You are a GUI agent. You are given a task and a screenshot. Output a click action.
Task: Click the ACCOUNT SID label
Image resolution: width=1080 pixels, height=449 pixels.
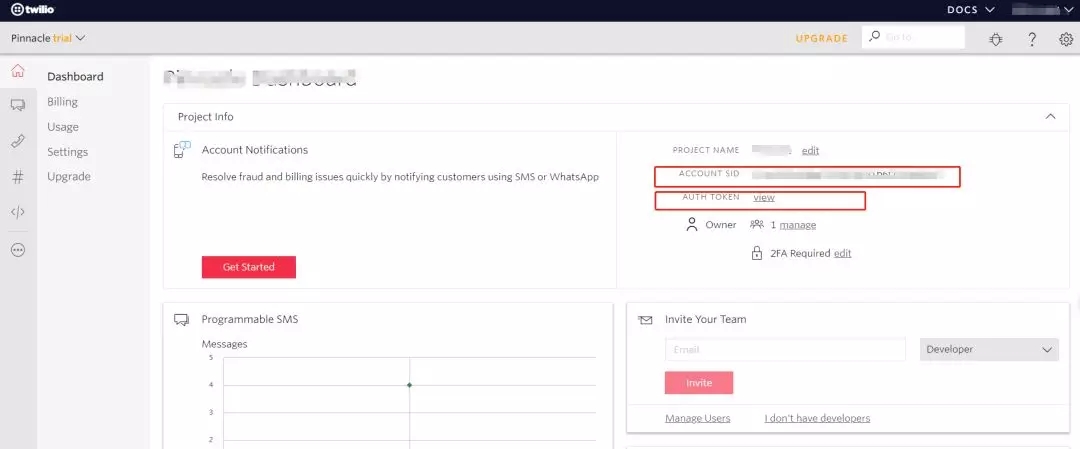709,174
